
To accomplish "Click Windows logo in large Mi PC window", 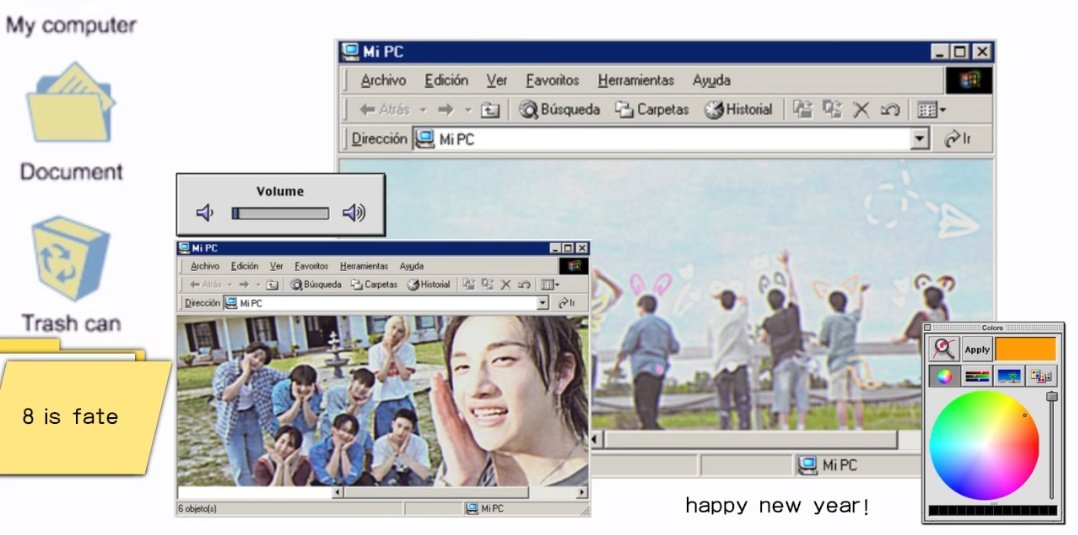I will (x=969, y=80).
